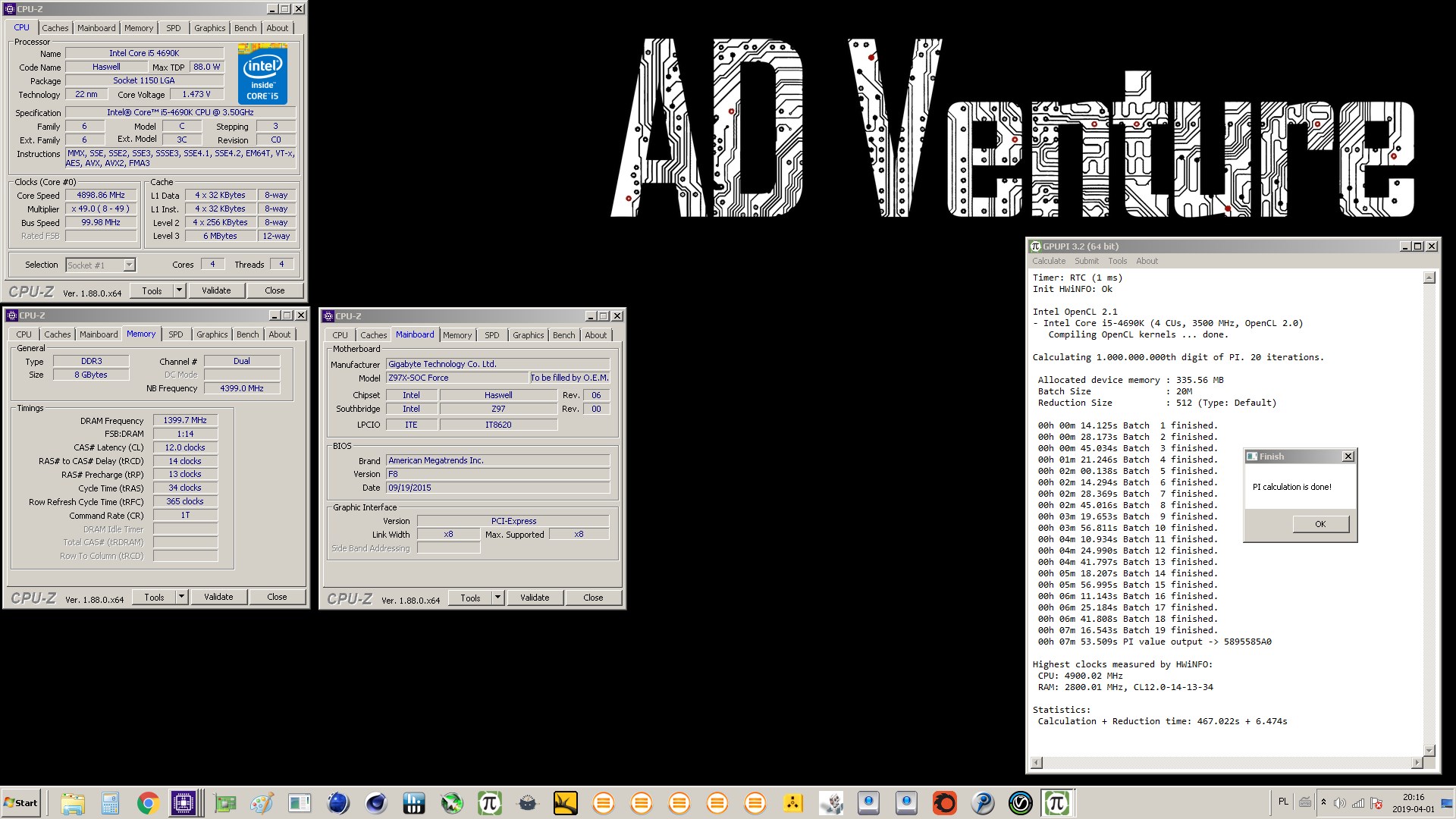Click GPUPI vertical scrollbar down arrow
Image resolution: width=1456 pixels, height=819 pixels.
1429,751
